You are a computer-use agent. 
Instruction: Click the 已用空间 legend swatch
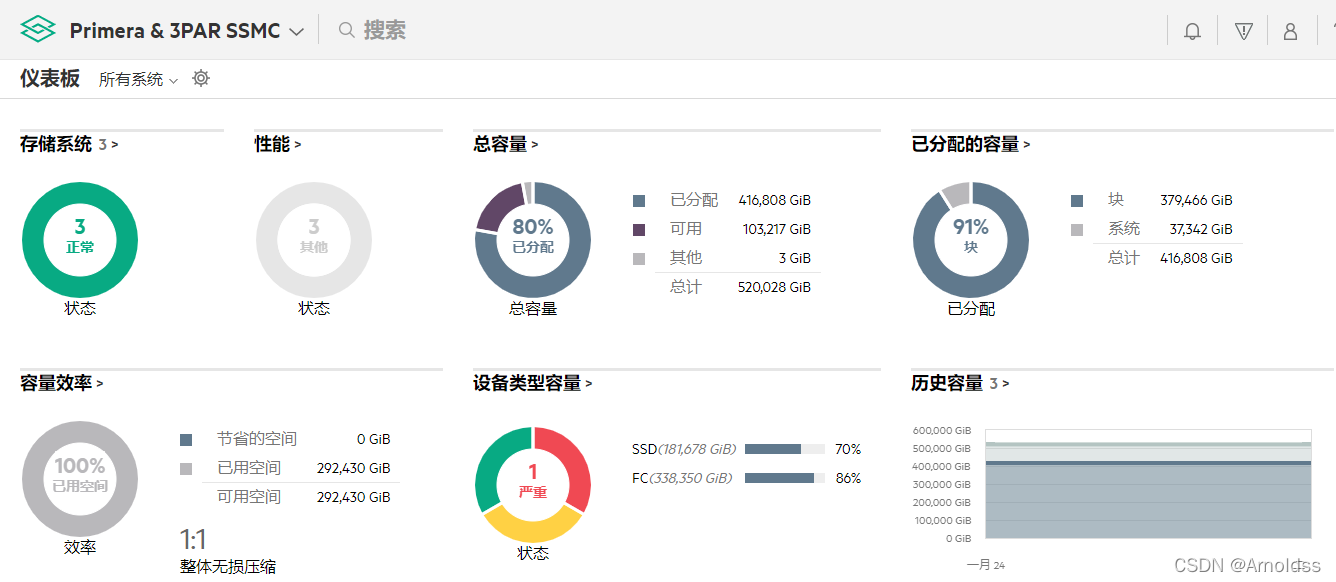click(x=186, y=469)
